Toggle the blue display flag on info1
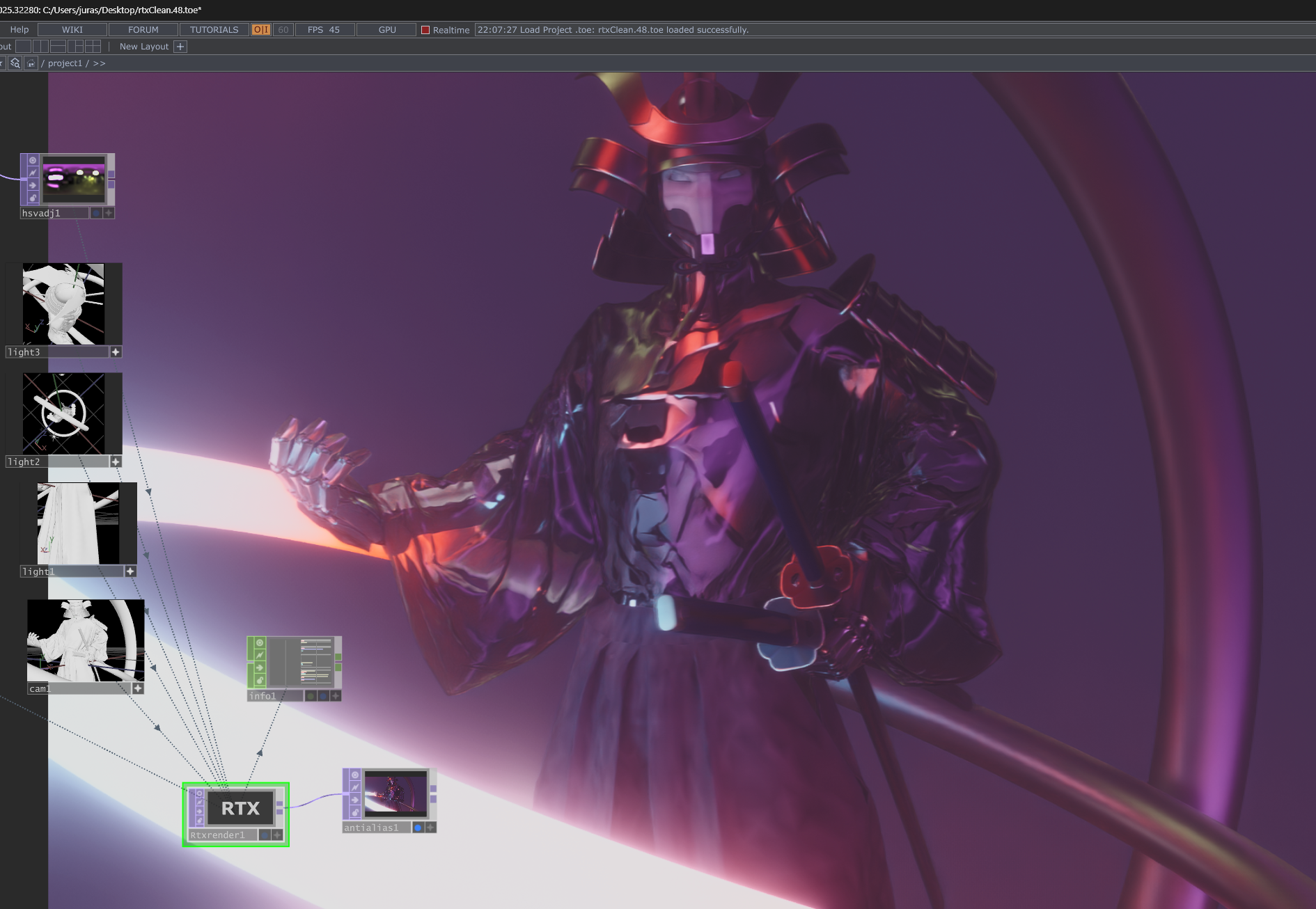Image resolution: width=1316 pixels, height=909 pixels. (x=323, y=696)
